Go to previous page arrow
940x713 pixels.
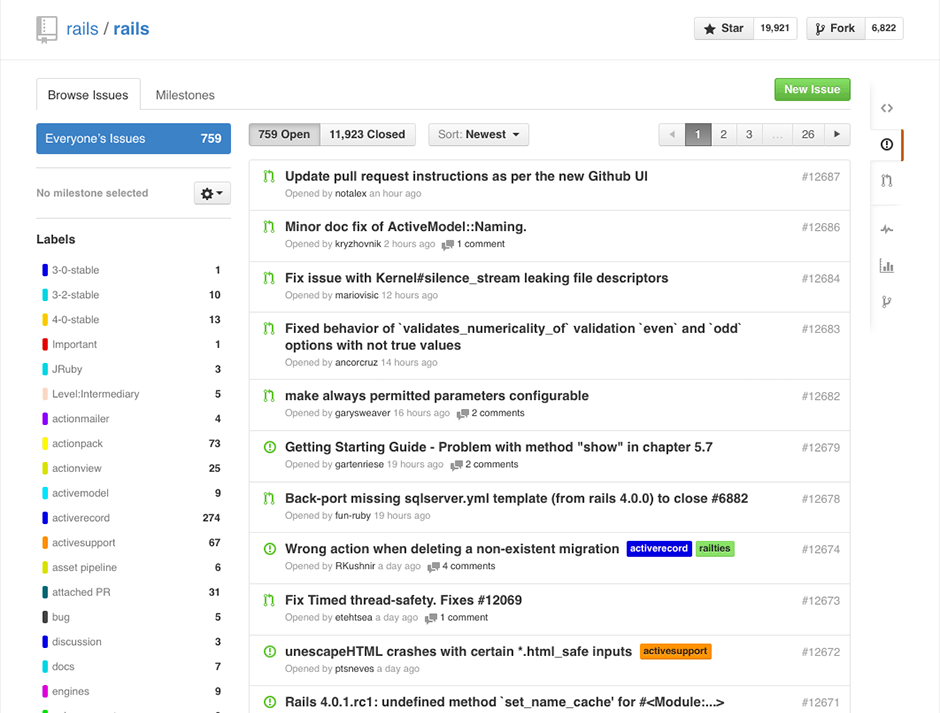[672, 134]
